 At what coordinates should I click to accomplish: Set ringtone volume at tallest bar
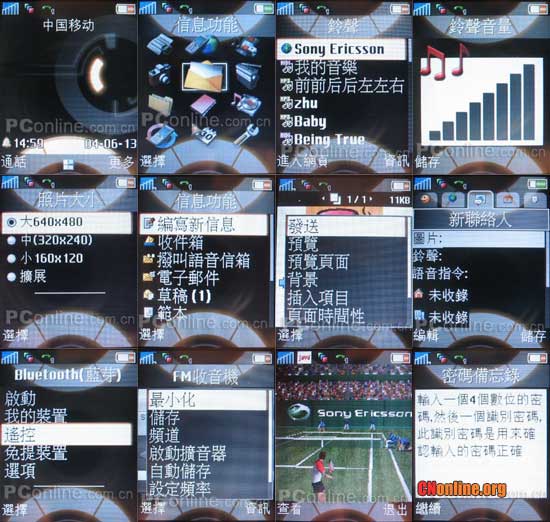point(529,102)
